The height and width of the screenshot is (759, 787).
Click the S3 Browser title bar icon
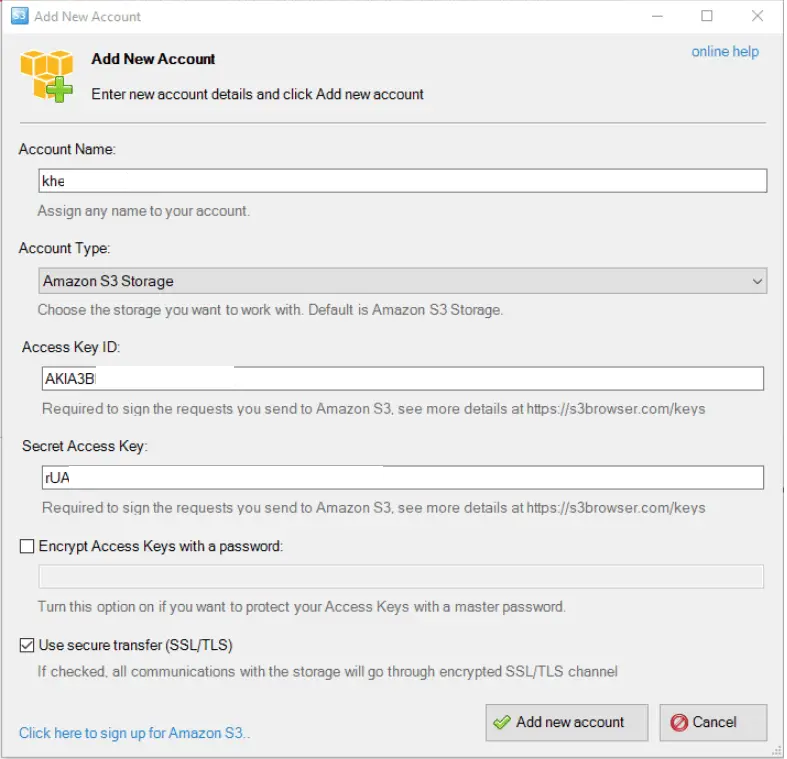tap(20, 16)
